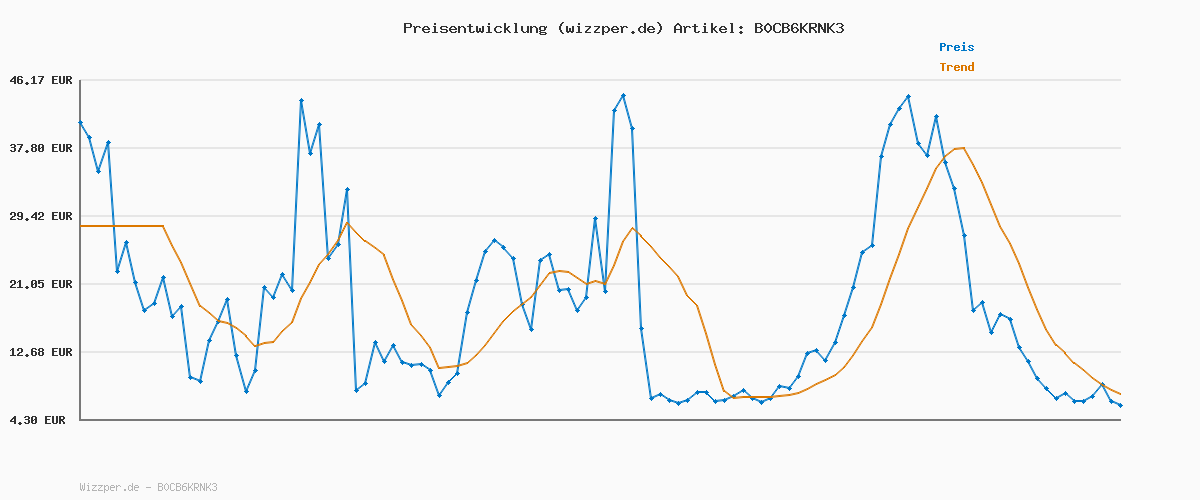Click the orange trend line's right end point

coord(1120,394)
